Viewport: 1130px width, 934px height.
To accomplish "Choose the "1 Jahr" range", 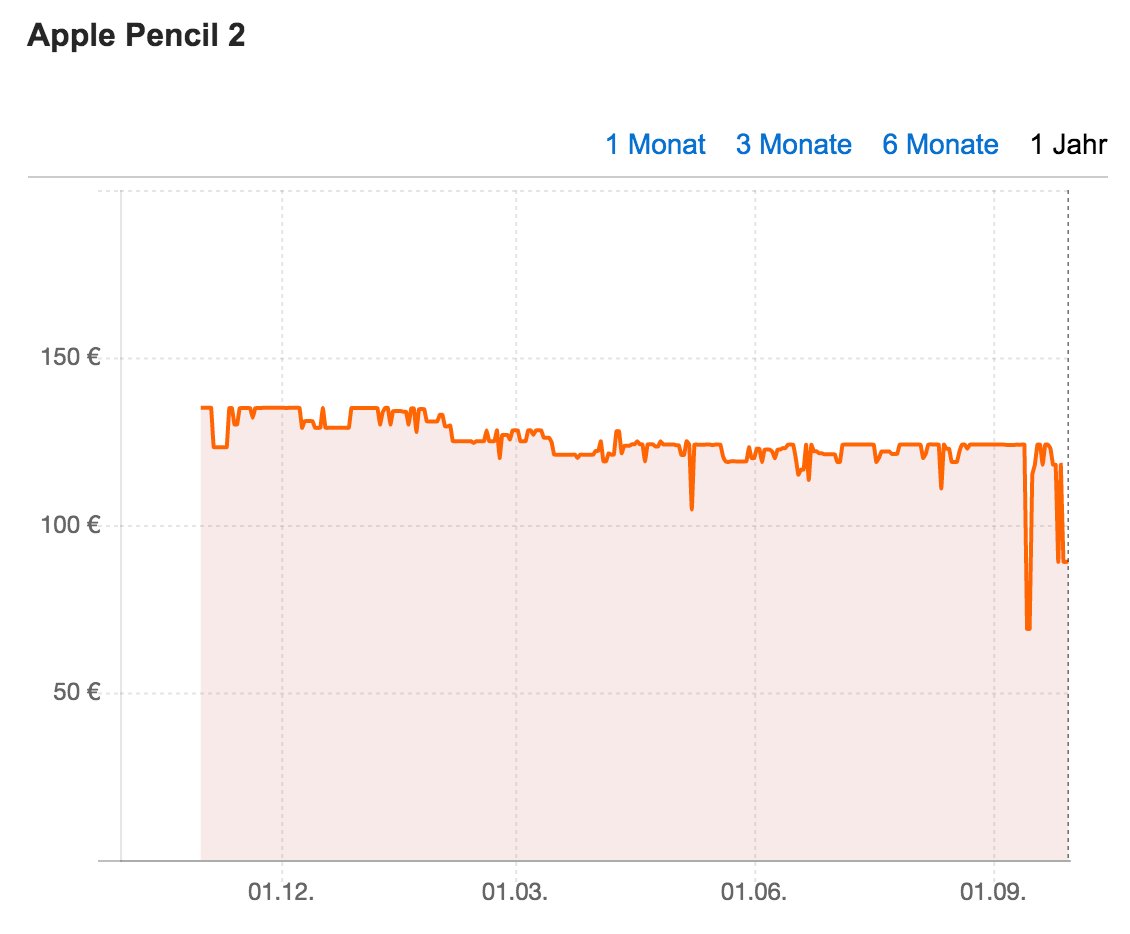I will pos(1069,145).
